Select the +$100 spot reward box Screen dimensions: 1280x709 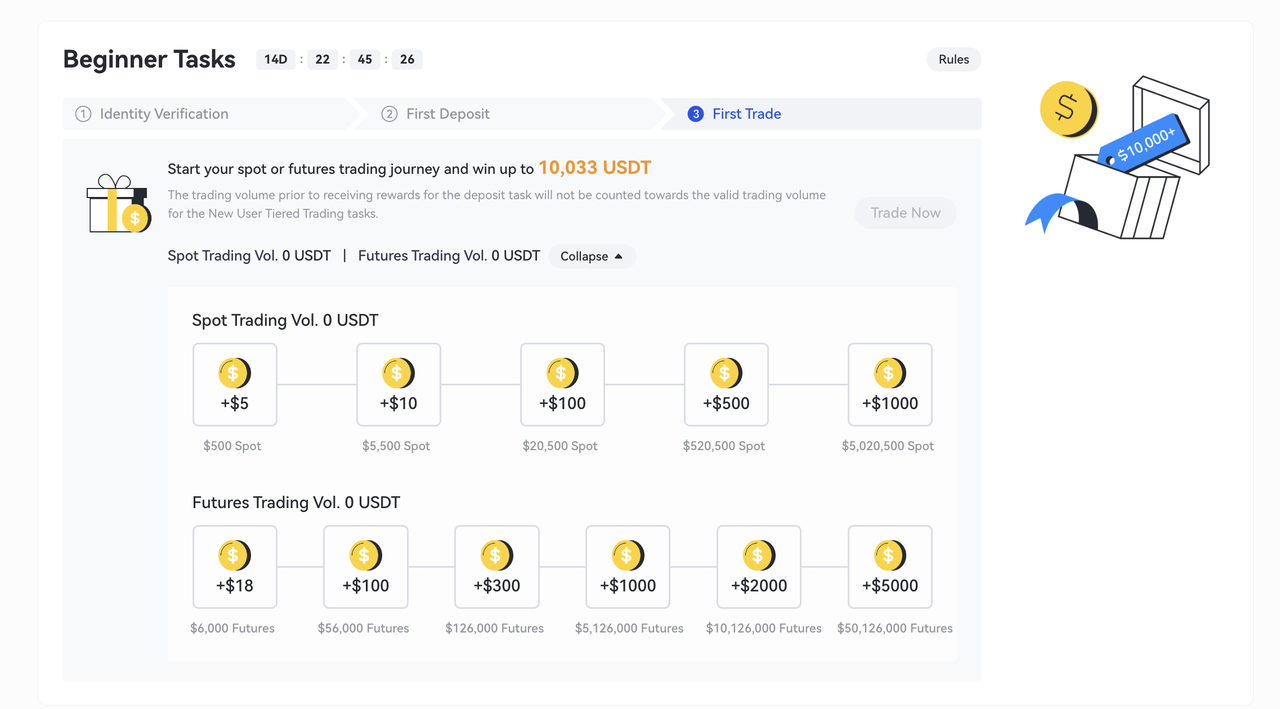click(562, 385)
